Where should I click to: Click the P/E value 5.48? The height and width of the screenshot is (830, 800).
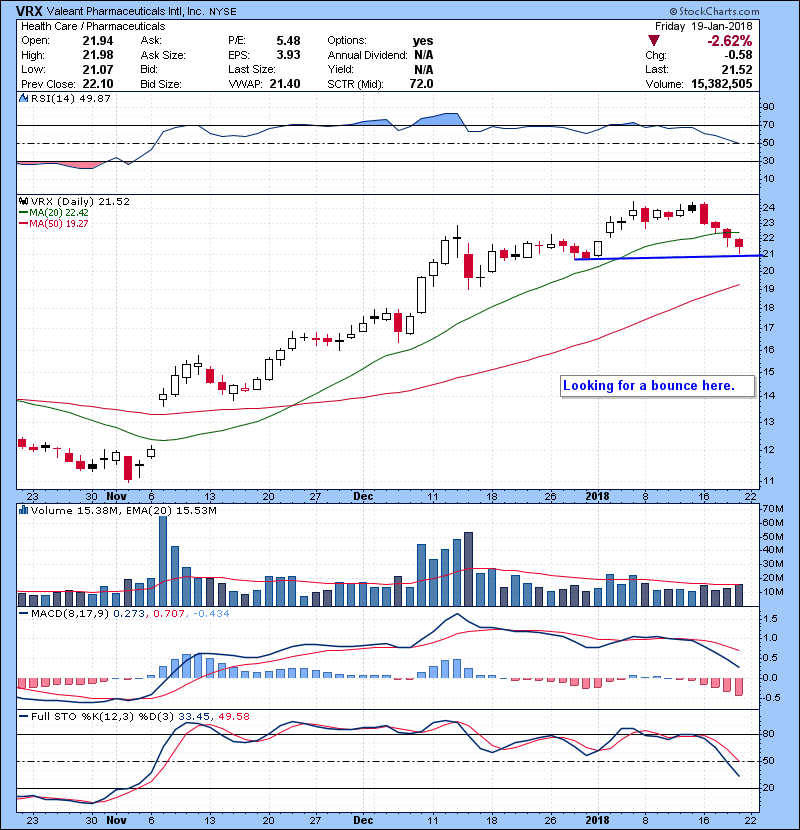[288, 41]
